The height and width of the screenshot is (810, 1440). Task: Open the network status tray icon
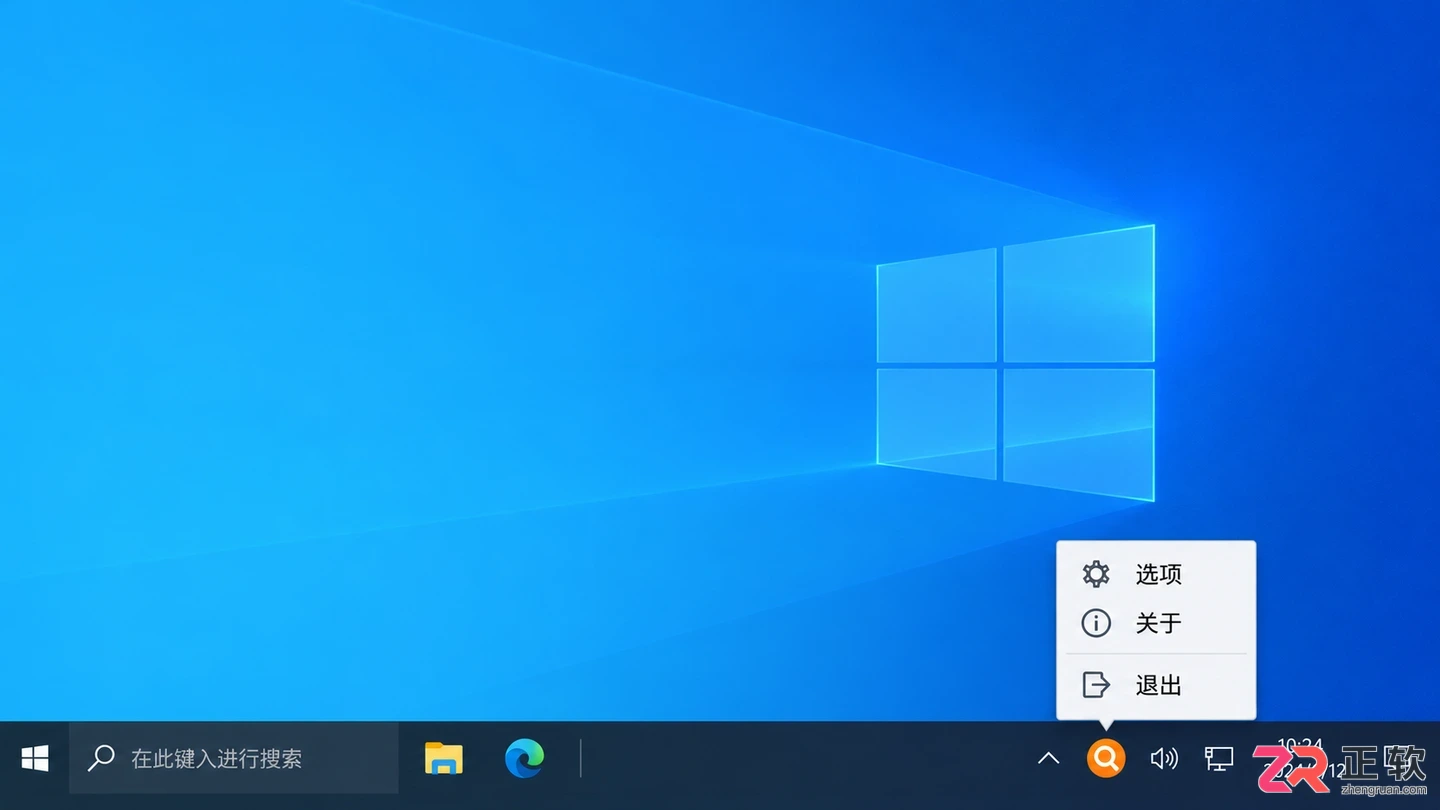tap(1219, 759)
